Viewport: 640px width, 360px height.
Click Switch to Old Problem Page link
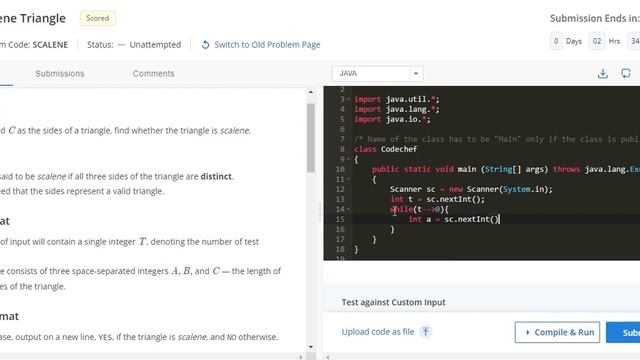point(267,45)
